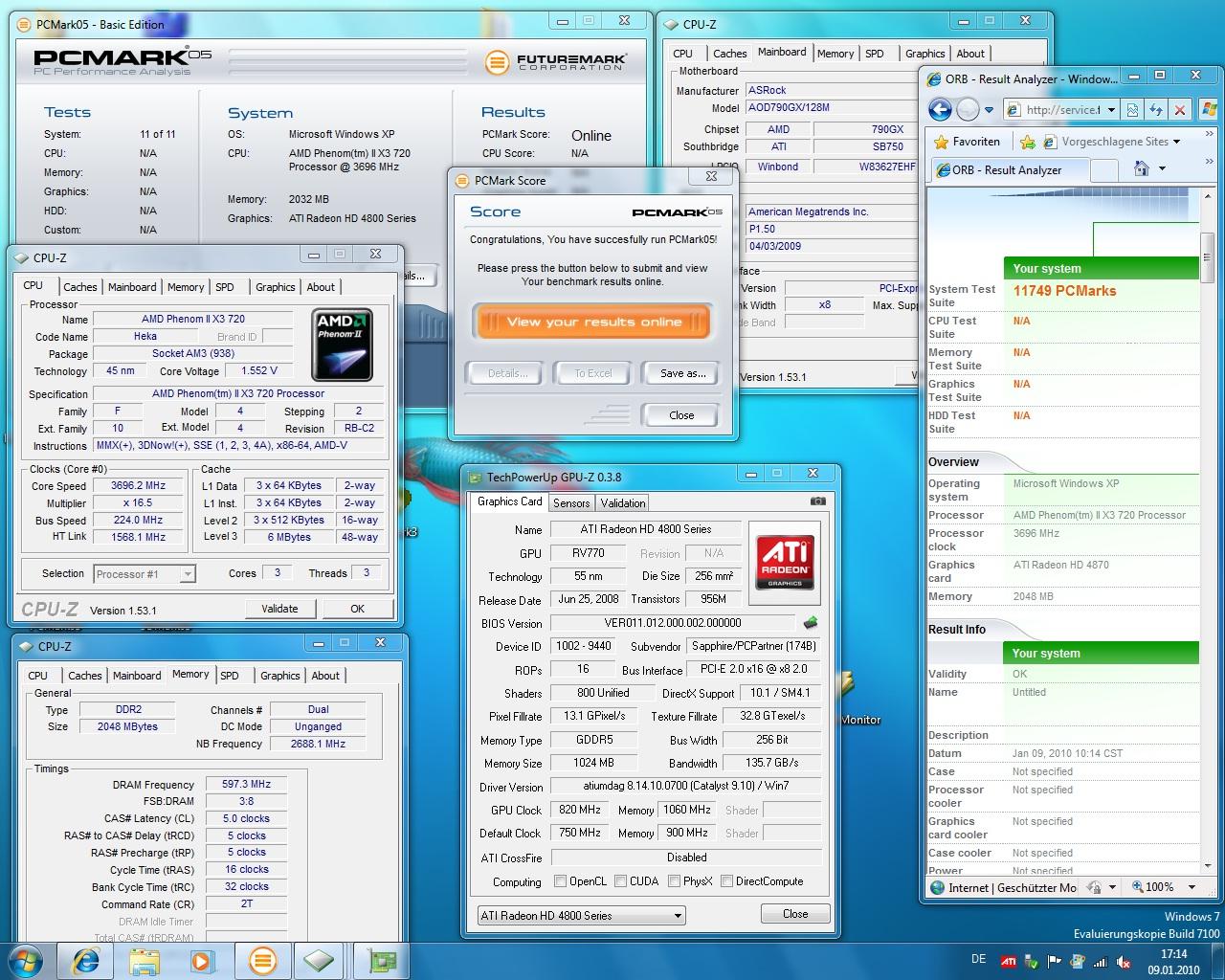
Task: Click the taskbar clock showing 17:14
Action: pos(1174,962)
